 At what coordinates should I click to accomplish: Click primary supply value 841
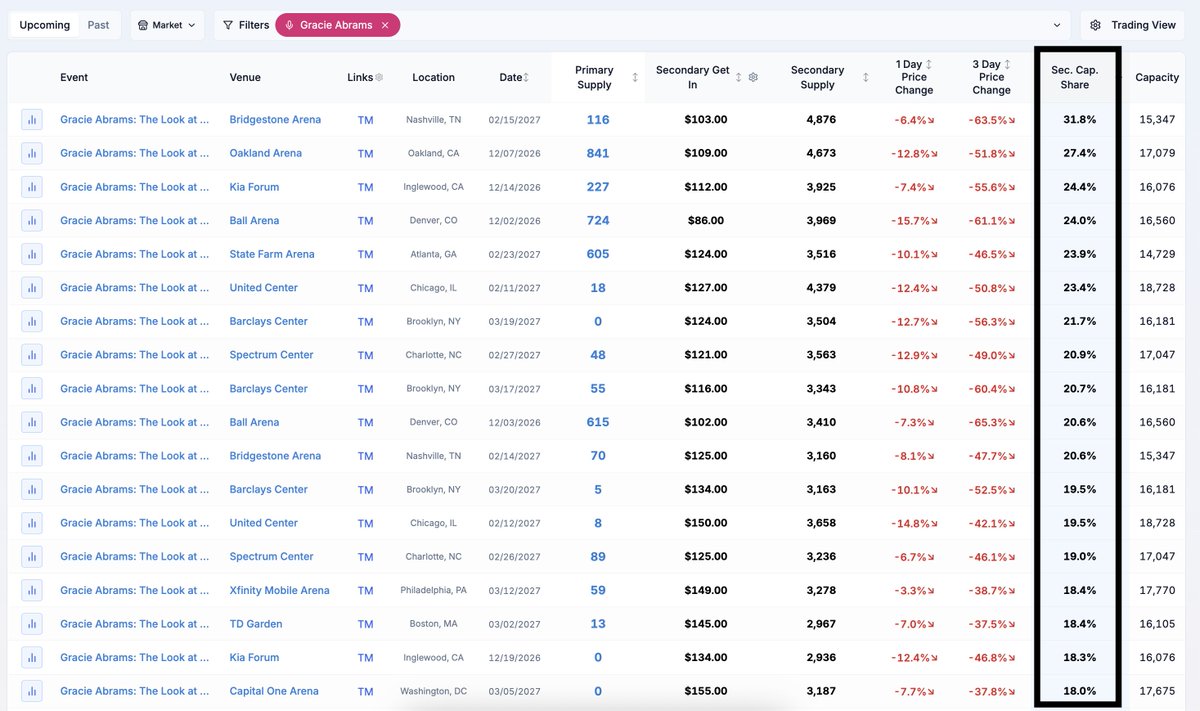[598, 154]
